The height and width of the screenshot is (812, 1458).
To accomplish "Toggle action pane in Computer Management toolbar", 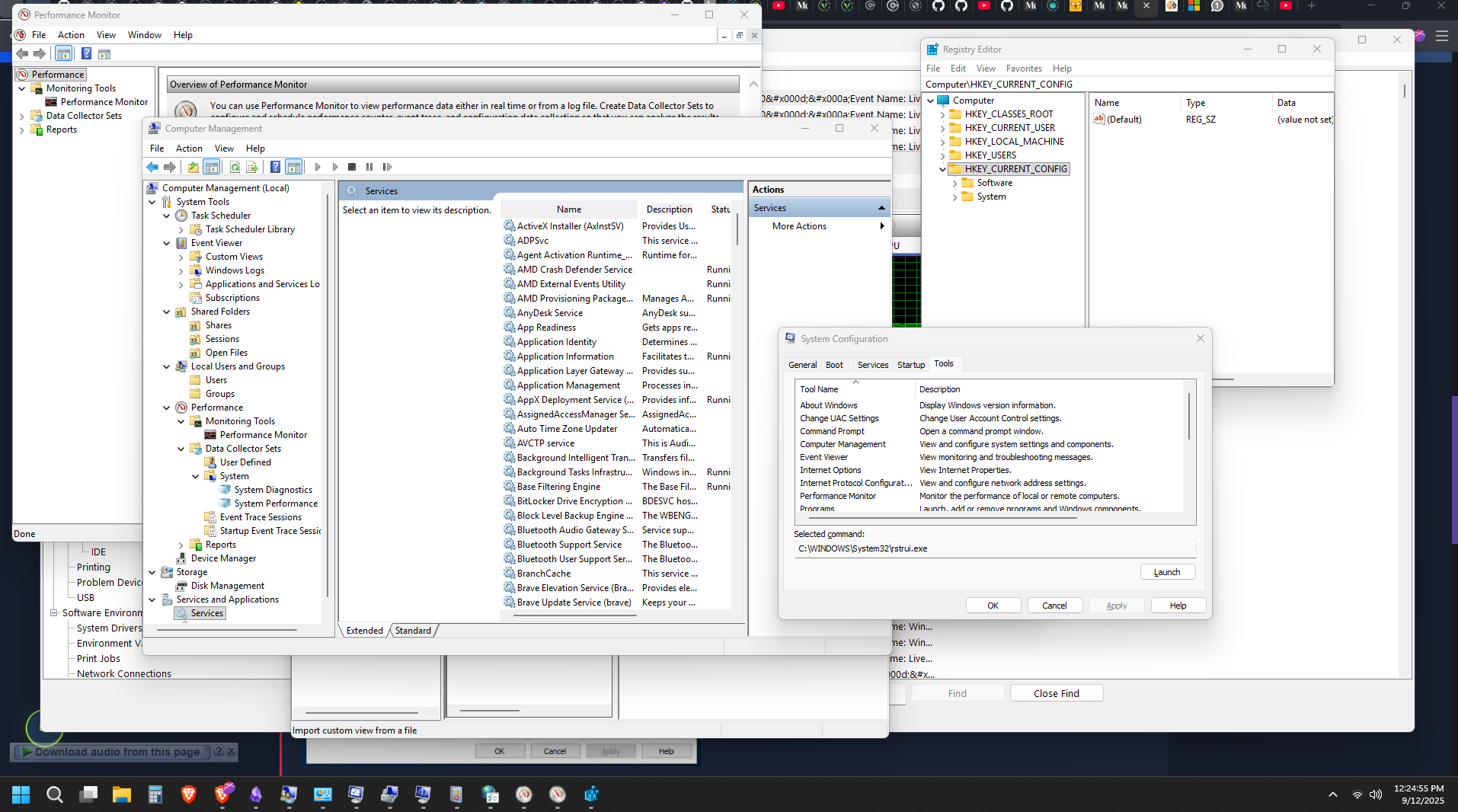I will (x=294, y=167).
